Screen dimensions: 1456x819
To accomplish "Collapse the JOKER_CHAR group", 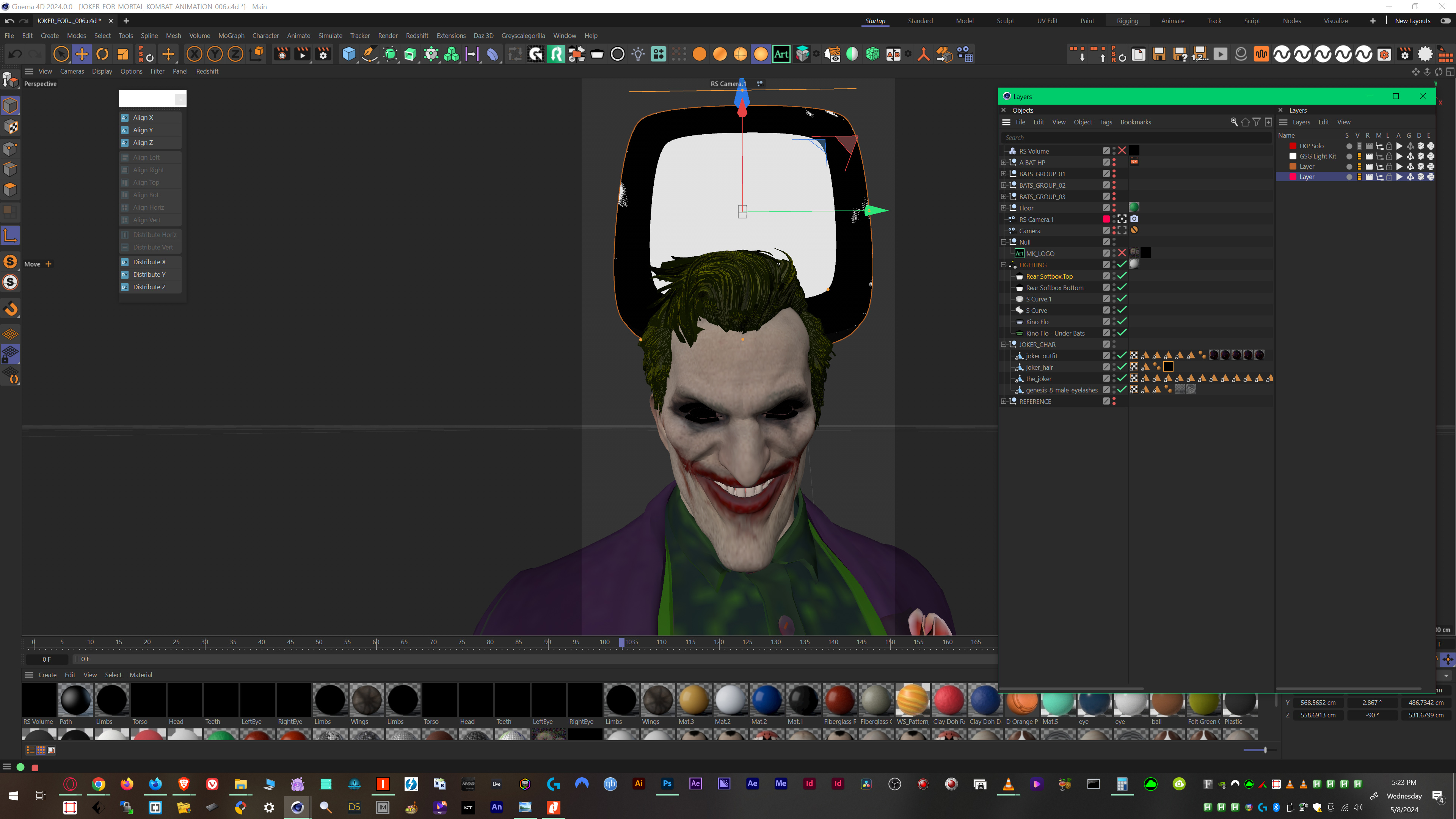I will (1004, 345).
